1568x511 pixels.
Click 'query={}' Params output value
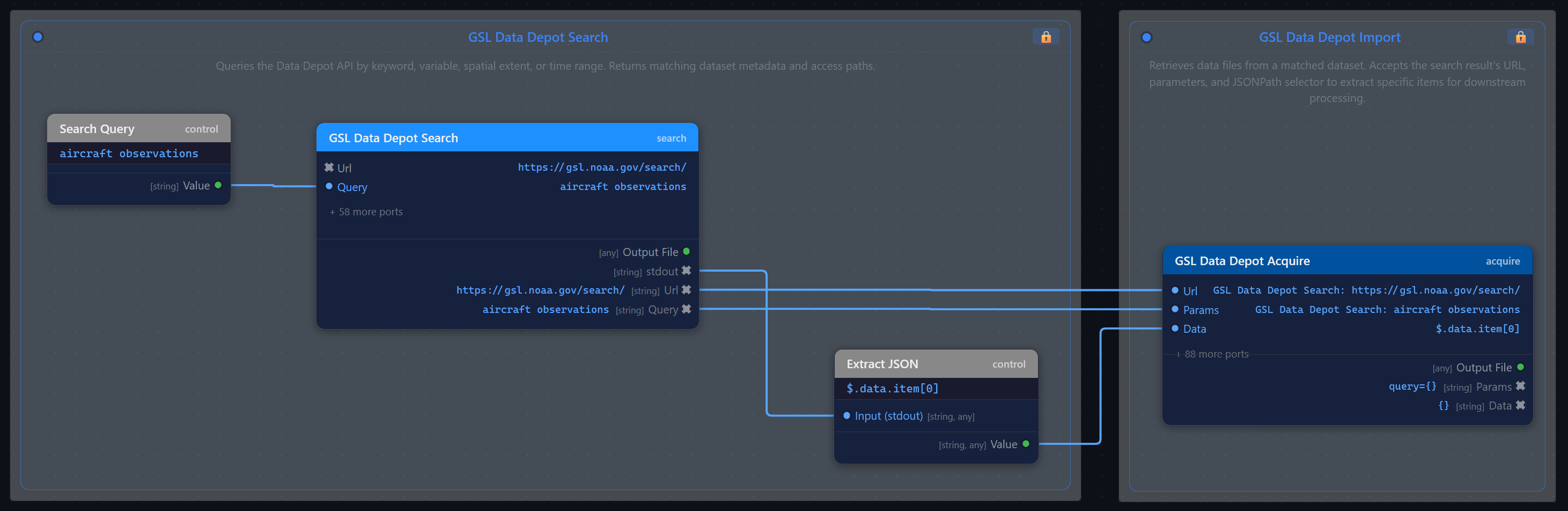(x=1412, y=386)
